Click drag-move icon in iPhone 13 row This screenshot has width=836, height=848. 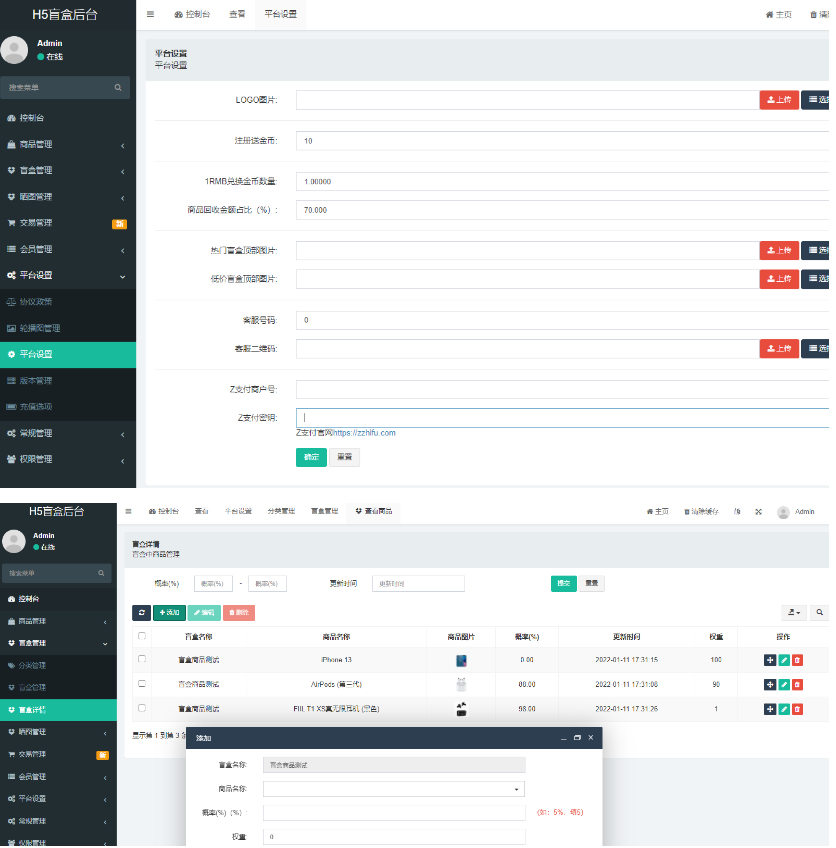770,660
